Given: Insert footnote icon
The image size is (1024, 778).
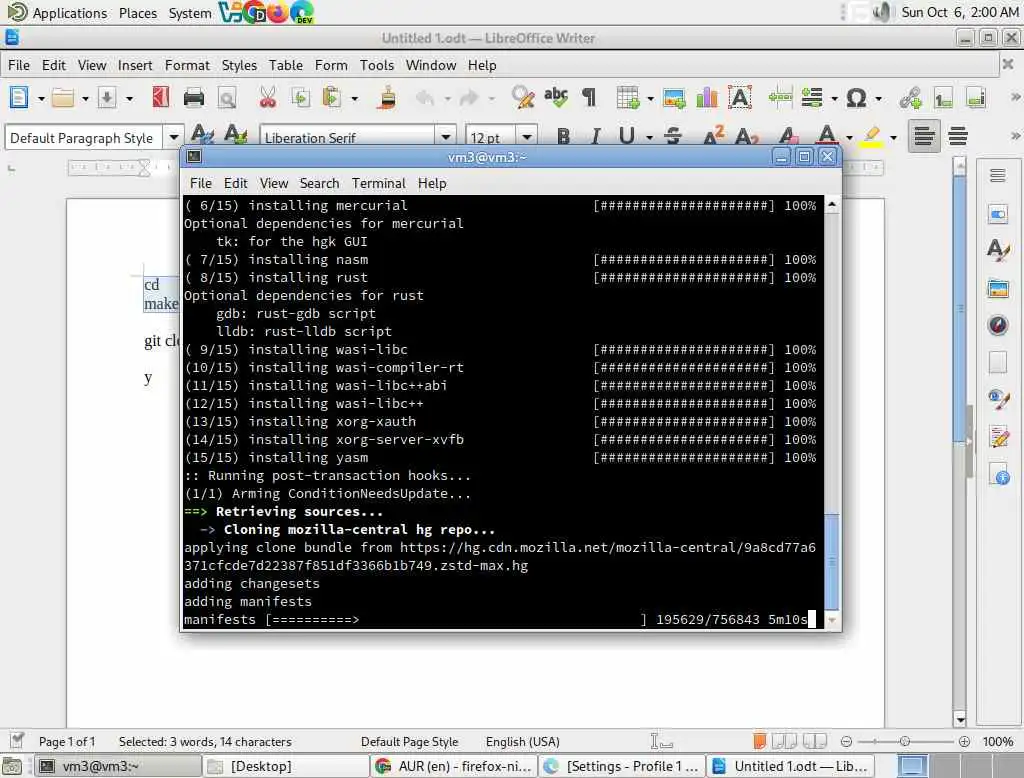Looking at the screenshot, I should point(943,99).
